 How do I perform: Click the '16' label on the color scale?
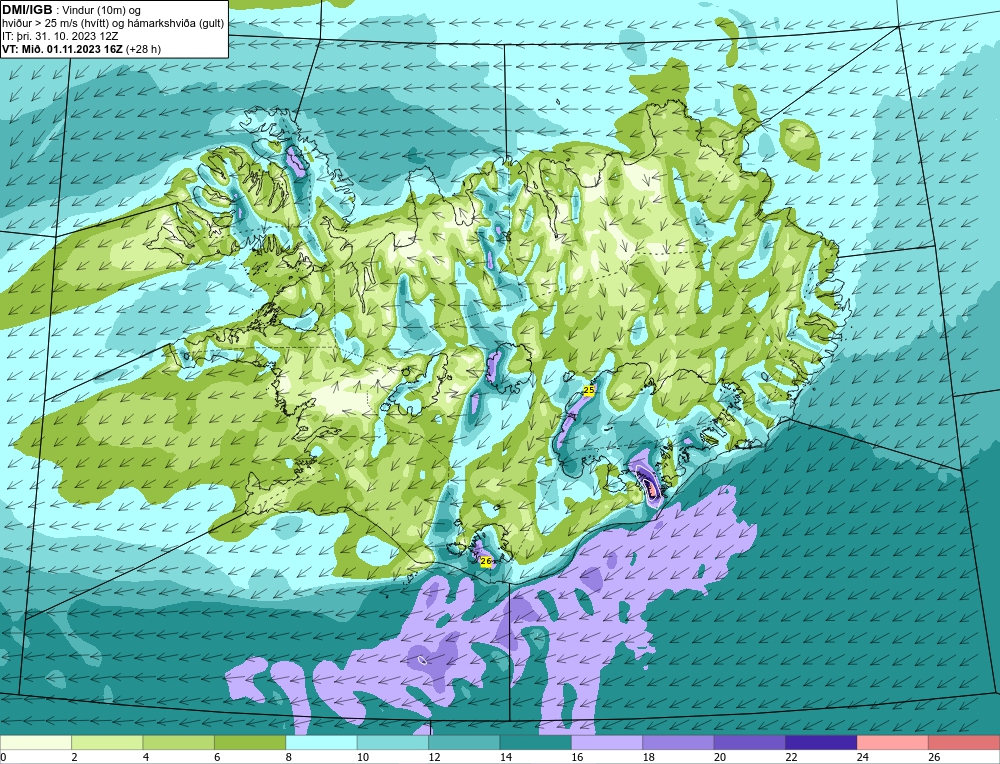[577, 757]
